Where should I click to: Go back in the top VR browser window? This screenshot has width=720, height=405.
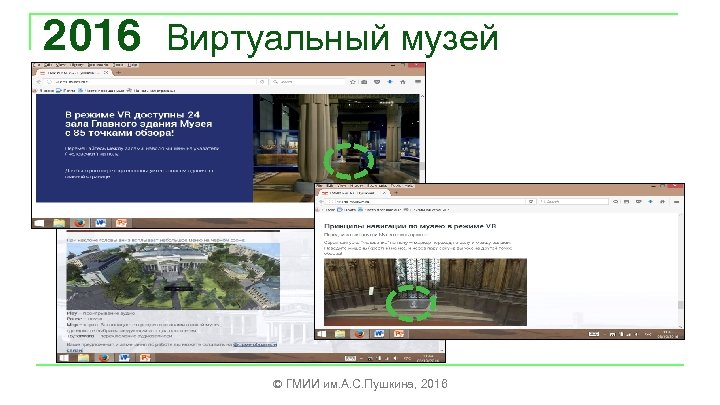point(39,82)
